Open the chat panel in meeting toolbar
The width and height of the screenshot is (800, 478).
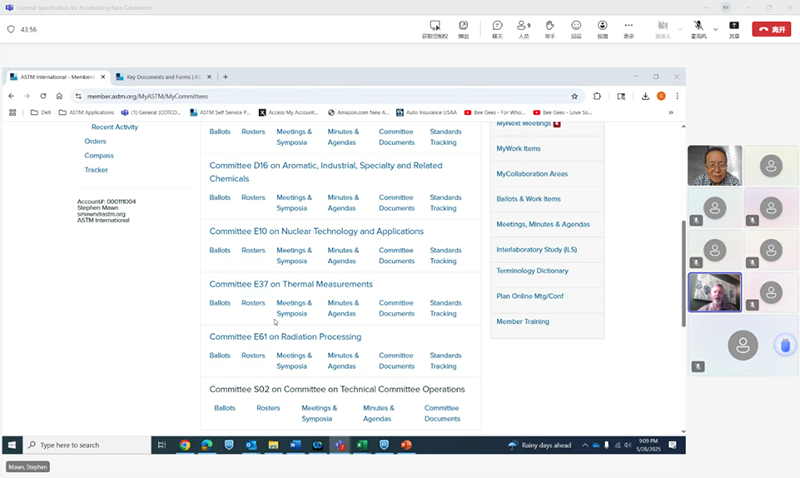pyautogui.click(x=497, y=28)
